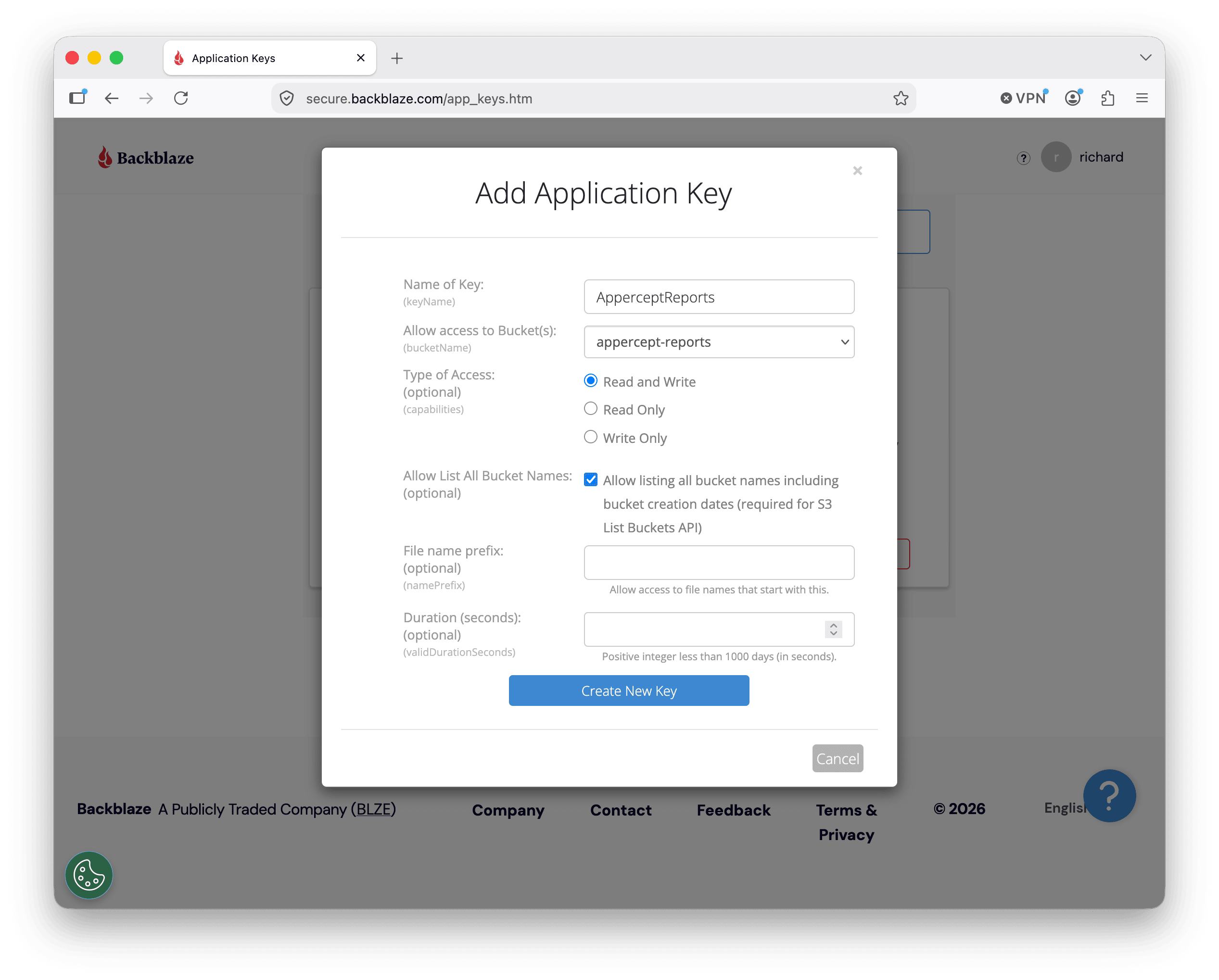Viewport: 1219px width, 980px height.
Task: Go back to previous page
Action: click(112, 99)
